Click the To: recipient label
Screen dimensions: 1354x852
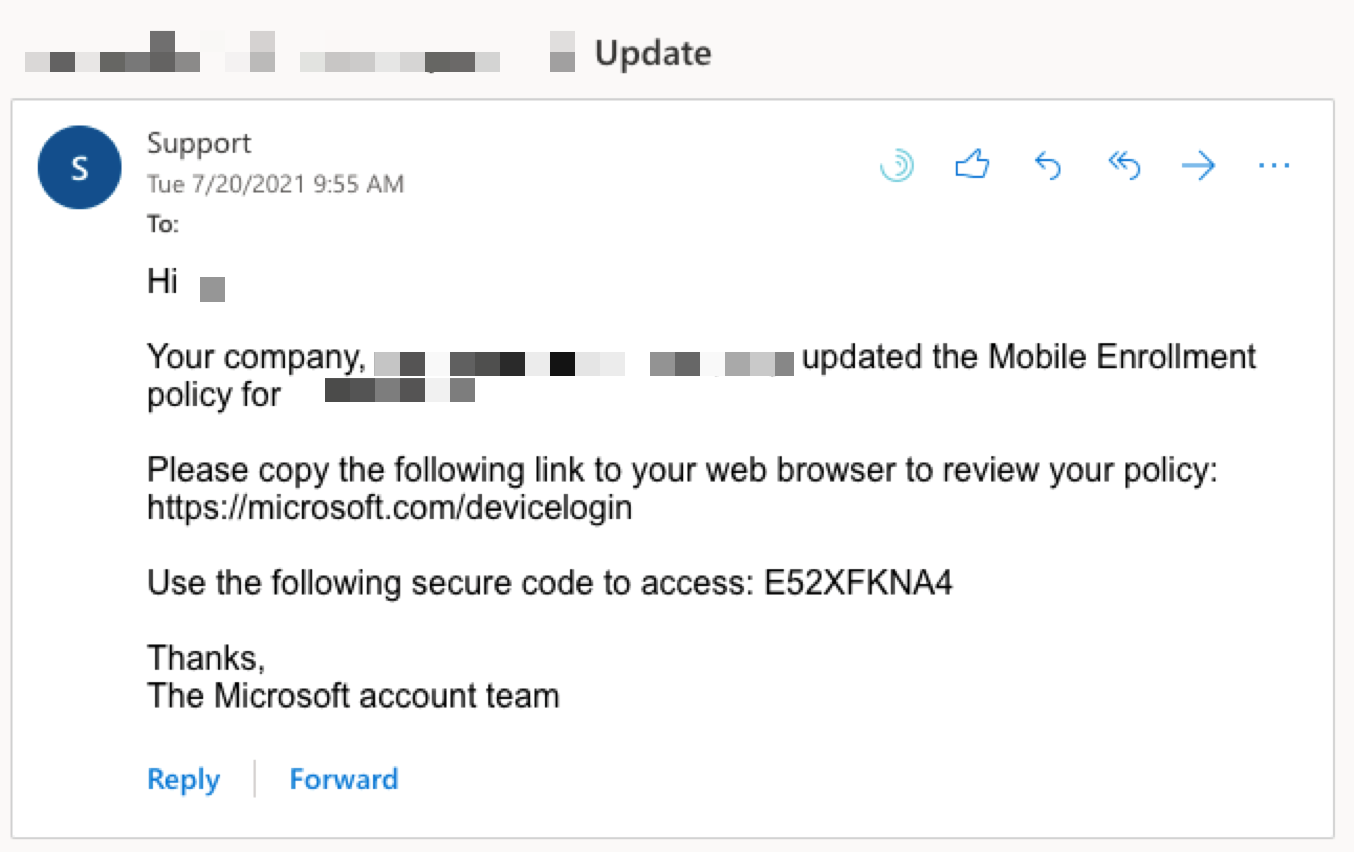(163, 225)
